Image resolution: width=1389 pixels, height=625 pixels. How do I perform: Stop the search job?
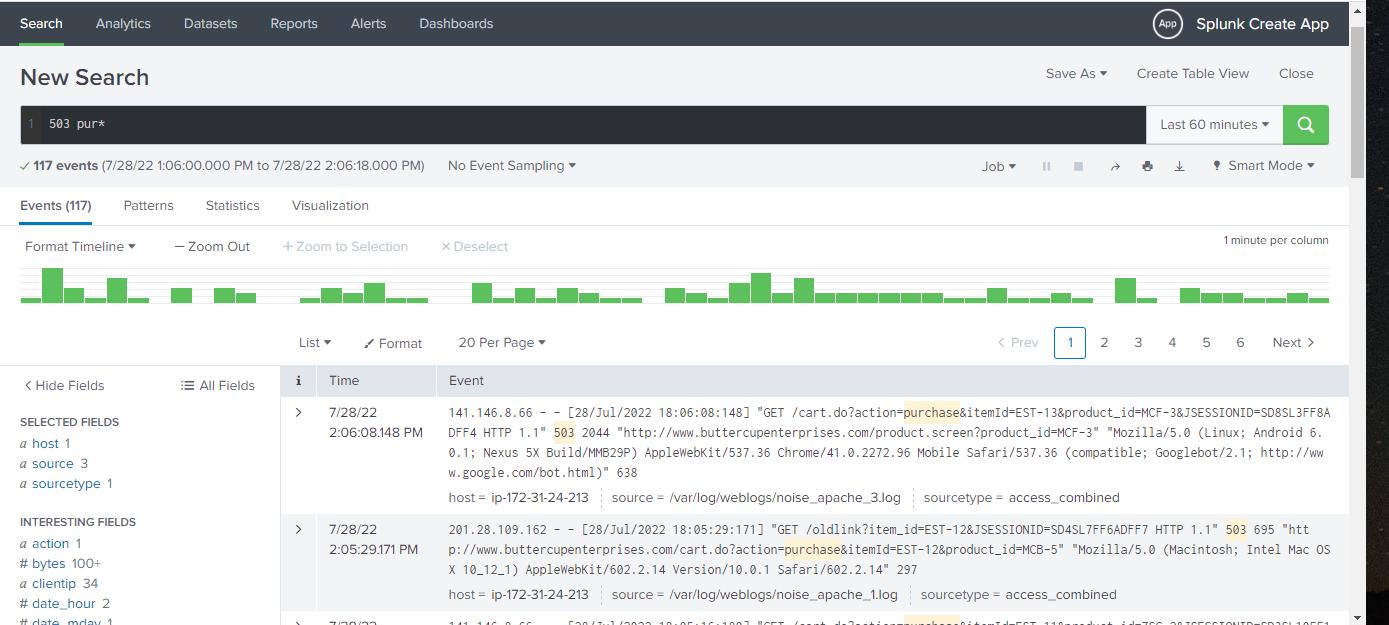[x=1078, y=166]
